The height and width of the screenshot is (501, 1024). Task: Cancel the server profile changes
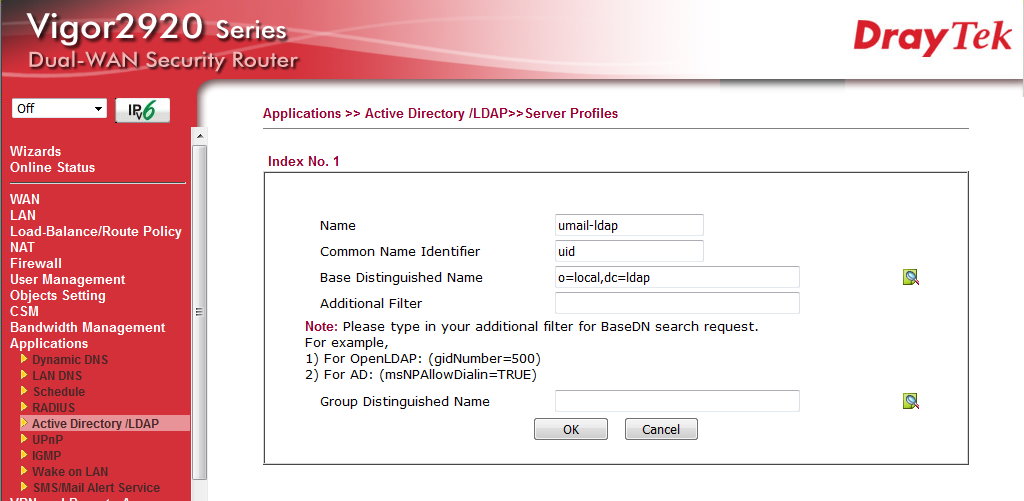pos(661,429)
